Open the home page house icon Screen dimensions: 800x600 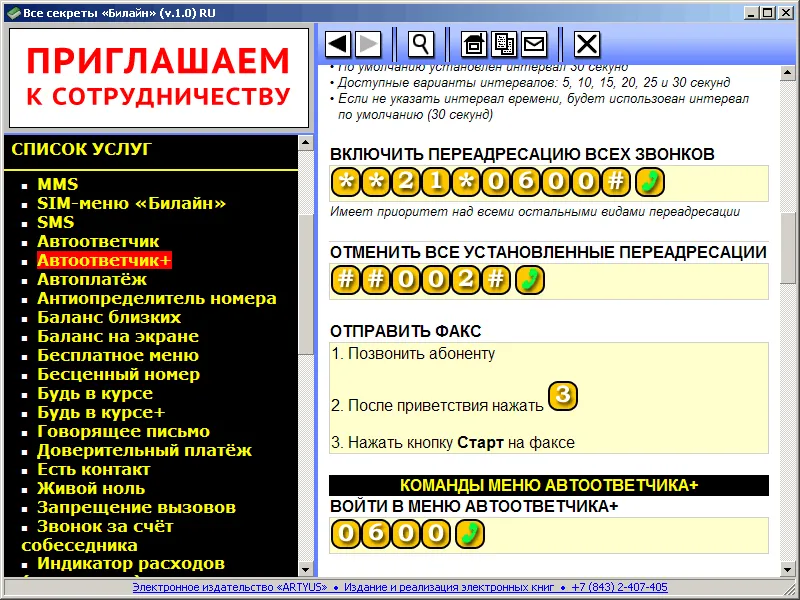pyautogui.click(x=474, y=44)
